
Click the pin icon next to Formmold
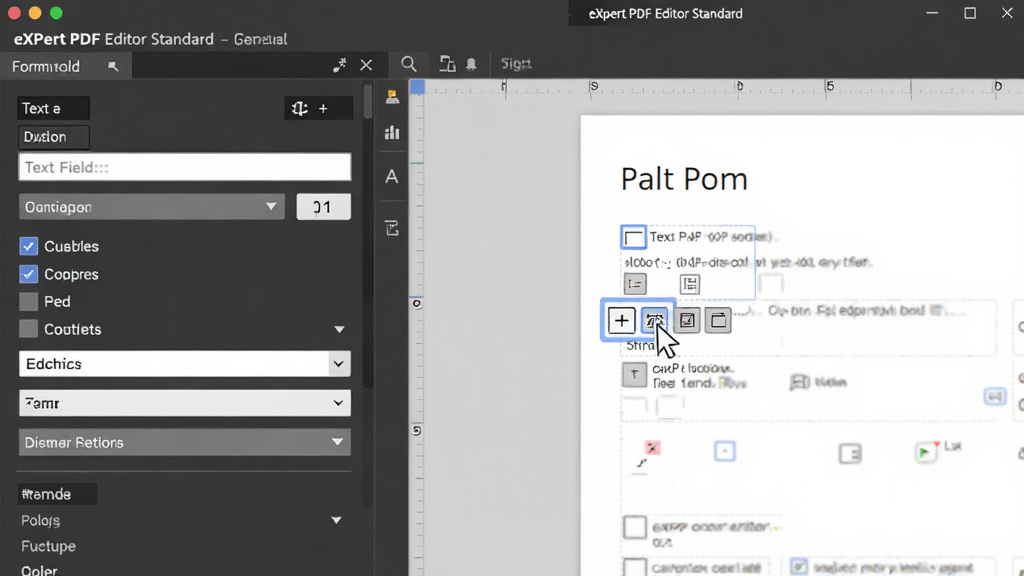point(113,67)
